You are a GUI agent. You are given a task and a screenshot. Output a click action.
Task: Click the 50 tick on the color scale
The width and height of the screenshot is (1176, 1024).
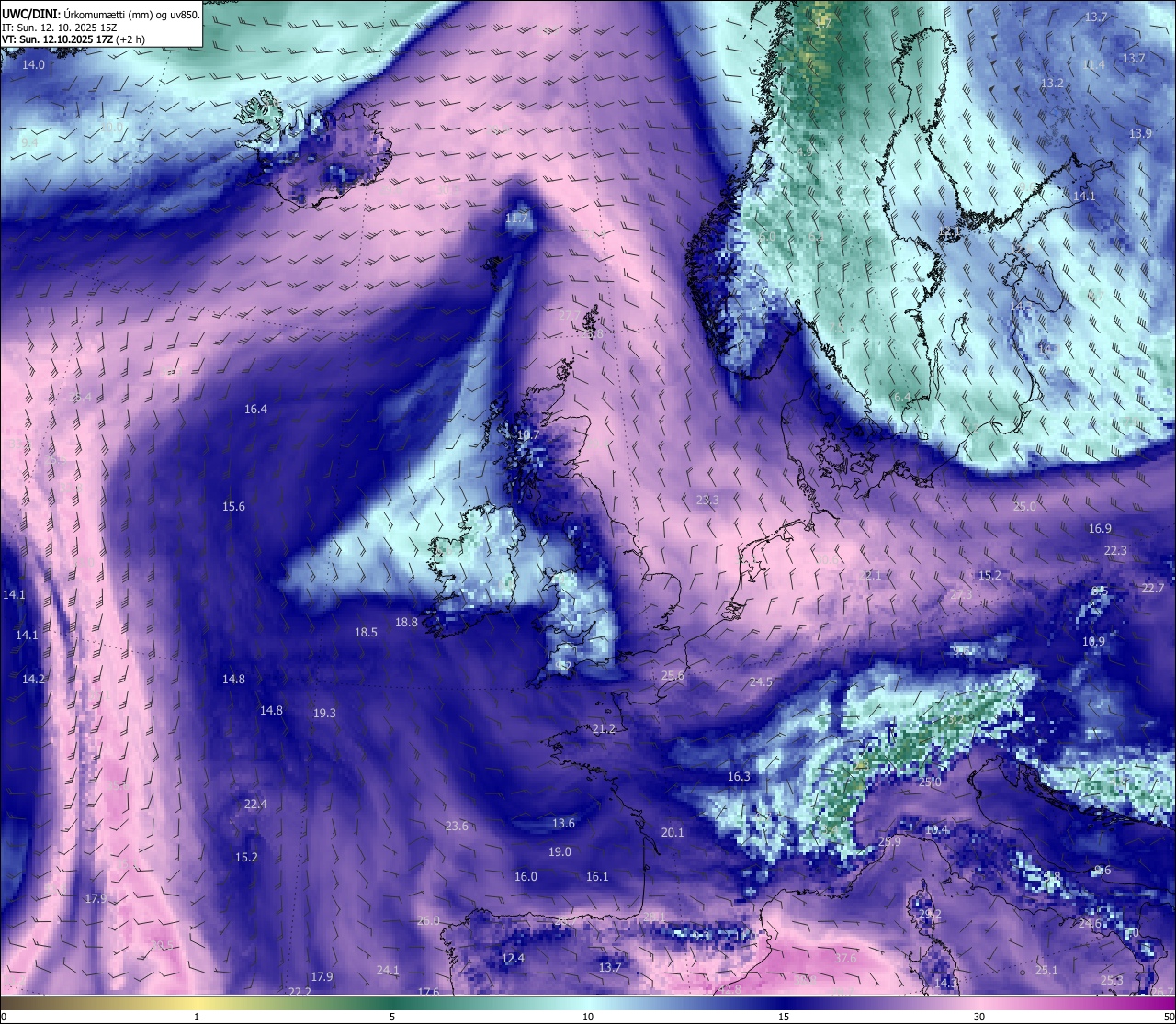1169,1017
